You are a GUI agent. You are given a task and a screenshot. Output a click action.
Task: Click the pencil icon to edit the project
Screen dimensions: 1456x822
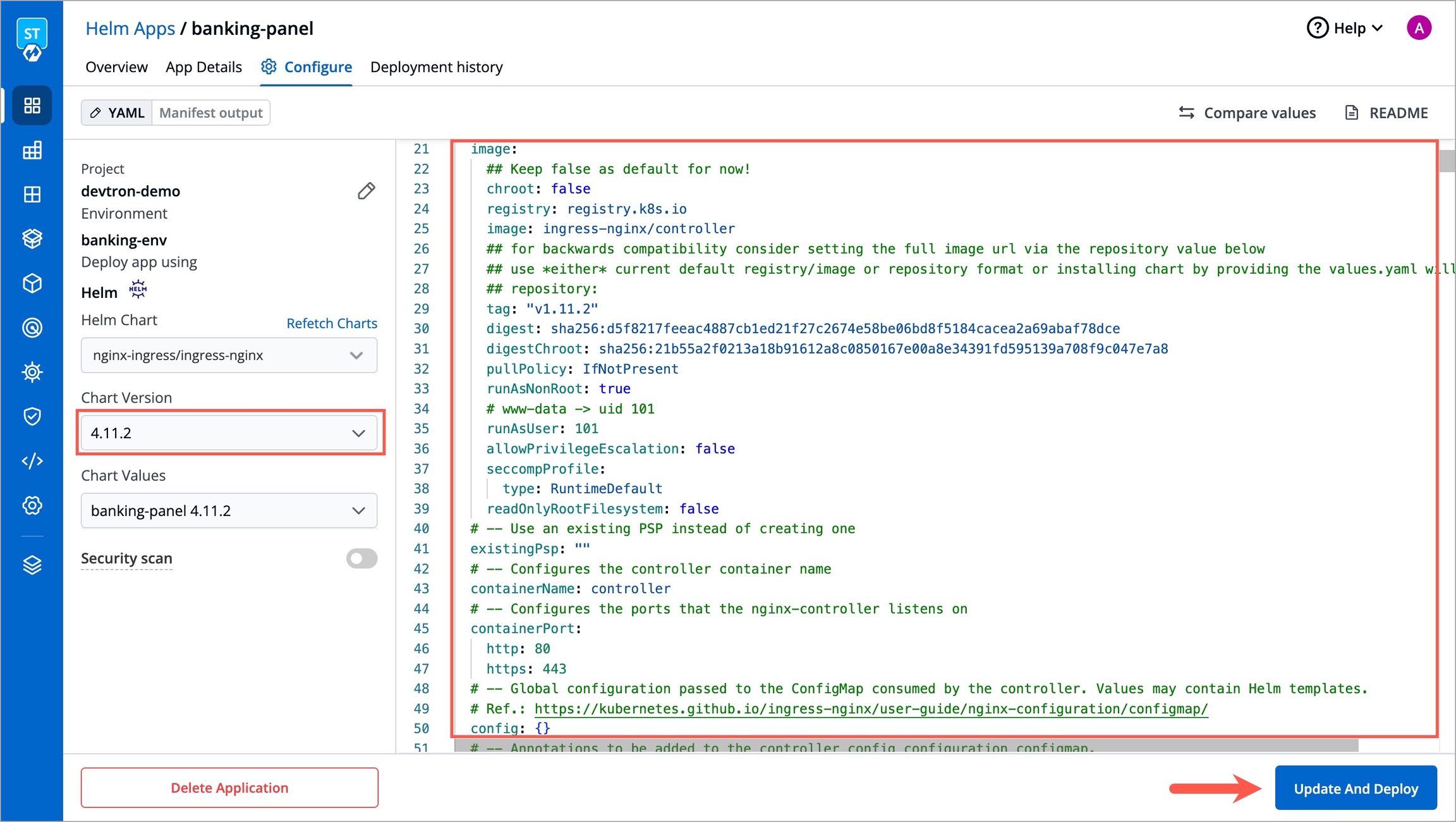coord(366,191)
